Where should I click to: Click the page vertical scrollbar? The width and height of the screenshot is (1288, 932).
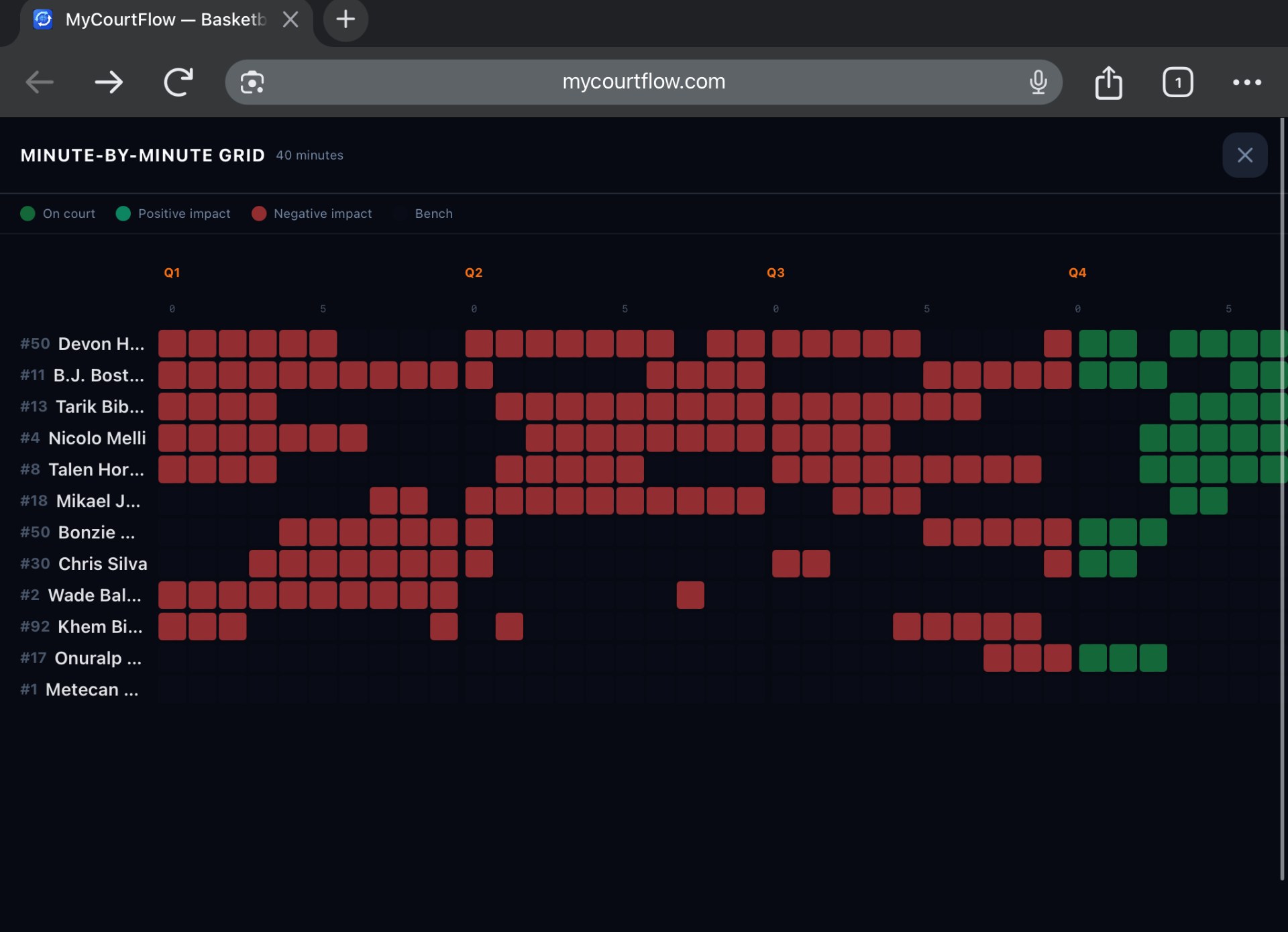coord(1282,500)
